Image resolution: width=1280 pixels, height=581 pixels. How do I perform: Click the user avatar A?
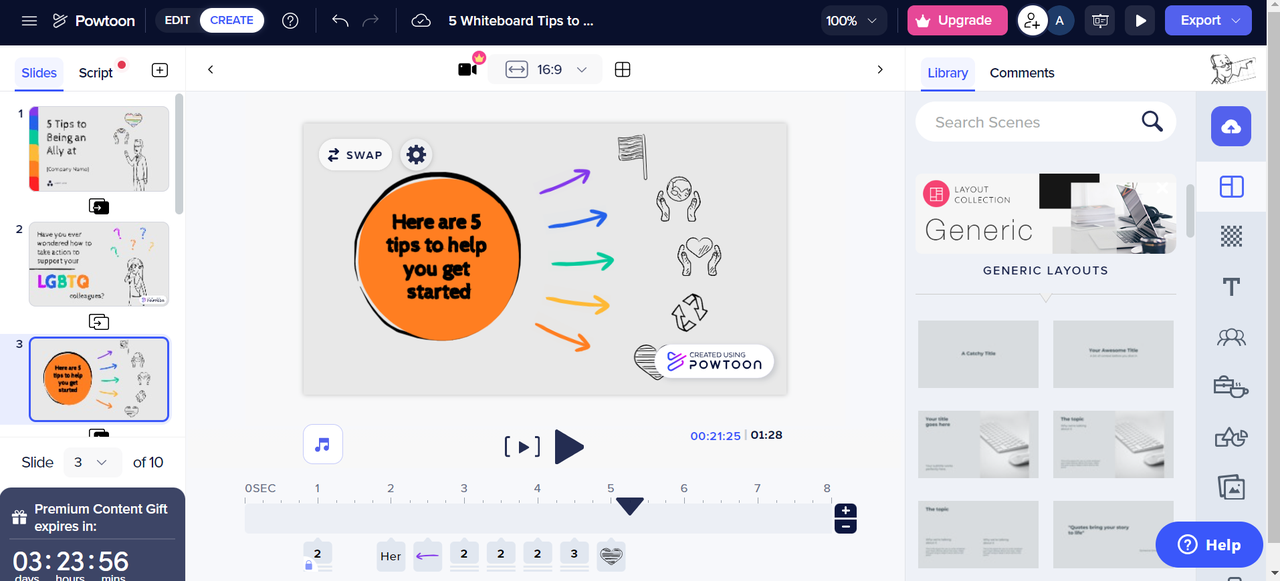click(x=1060, y=21)
